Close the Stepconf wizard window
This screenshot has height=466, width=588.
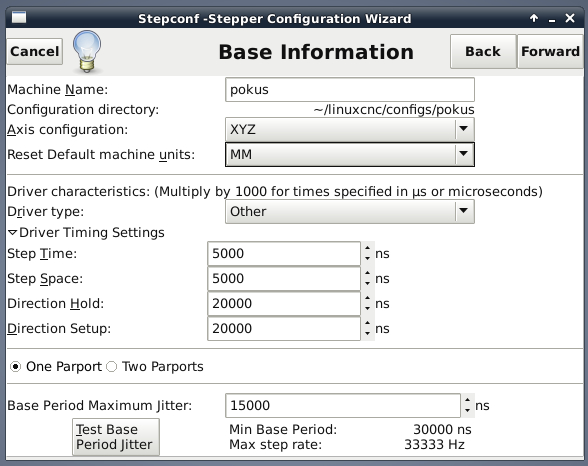[570, 18]
